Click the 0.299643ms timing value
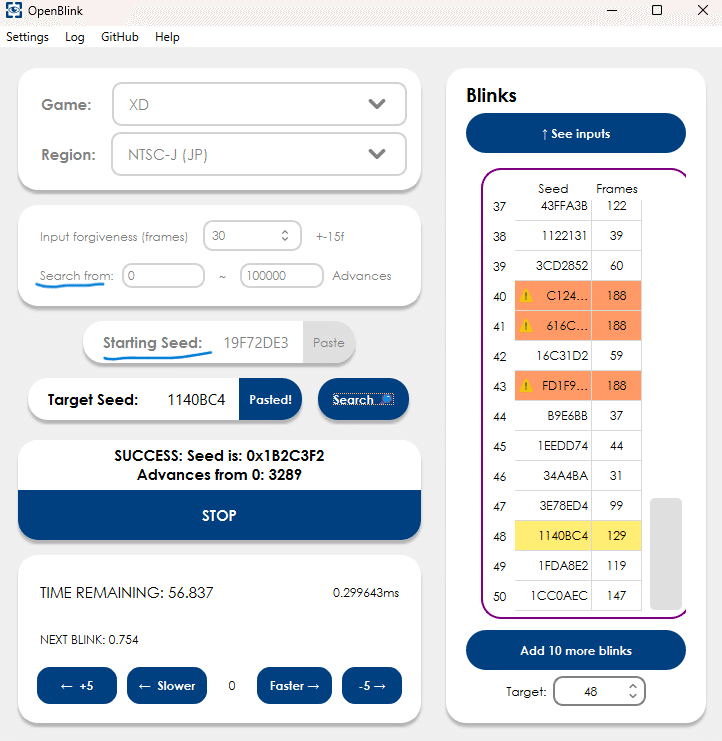Viewport: 722px width, 741px height. click(366, 593)
